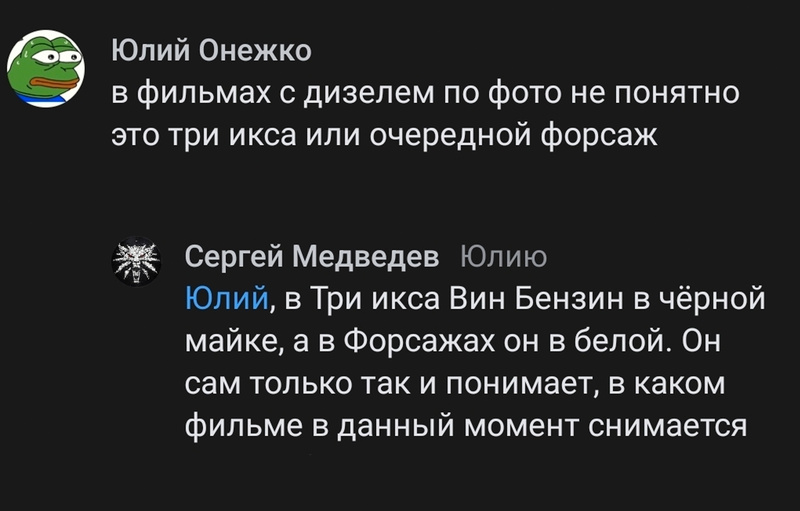Viewport: 800px width, 511px height.
Task: Click the line 'это три икса или очередной форсаж'
Action: [384, 135]
